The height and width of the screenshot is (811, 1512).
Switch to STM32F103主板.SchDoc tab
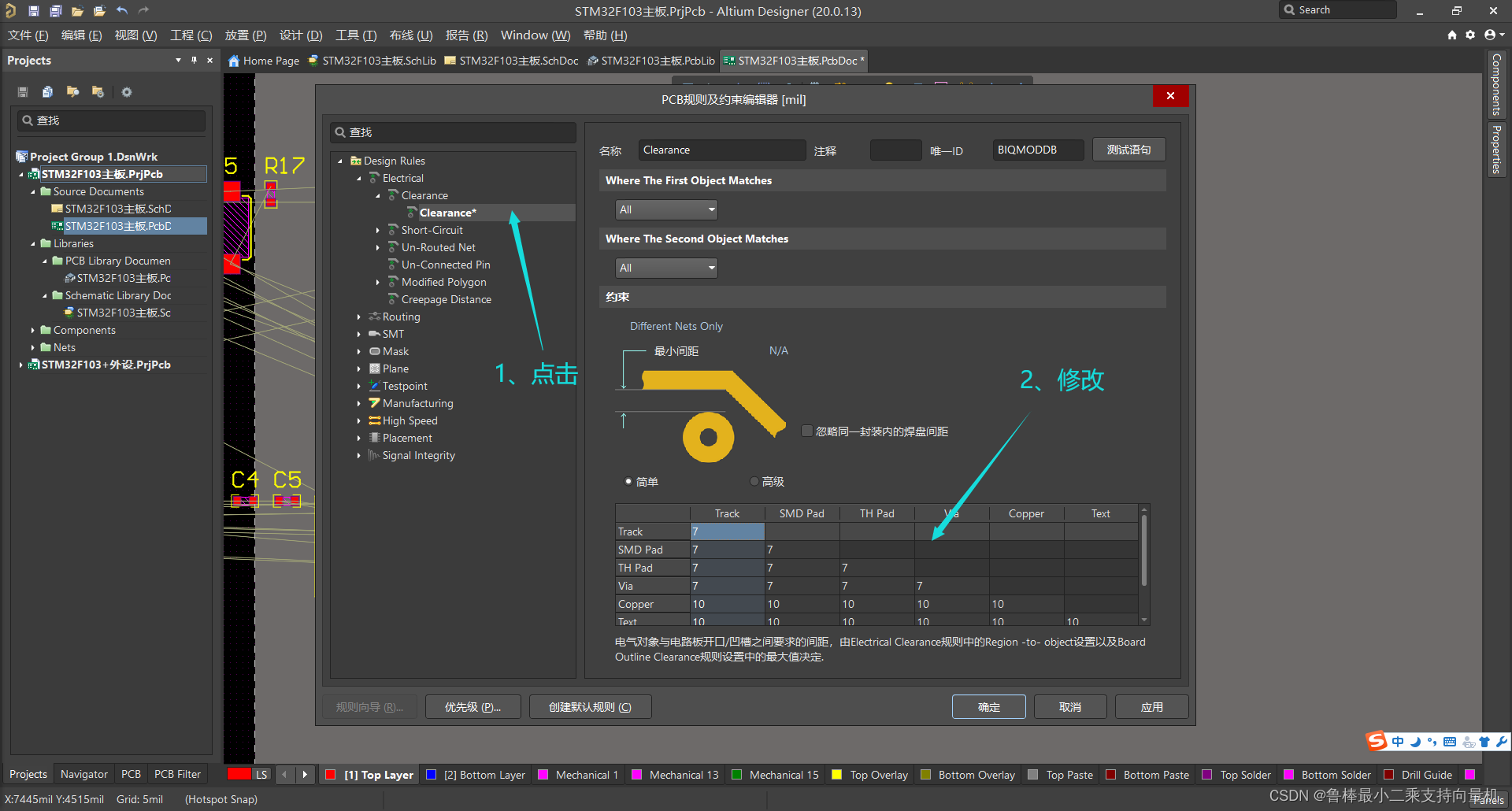coord(511,61)
